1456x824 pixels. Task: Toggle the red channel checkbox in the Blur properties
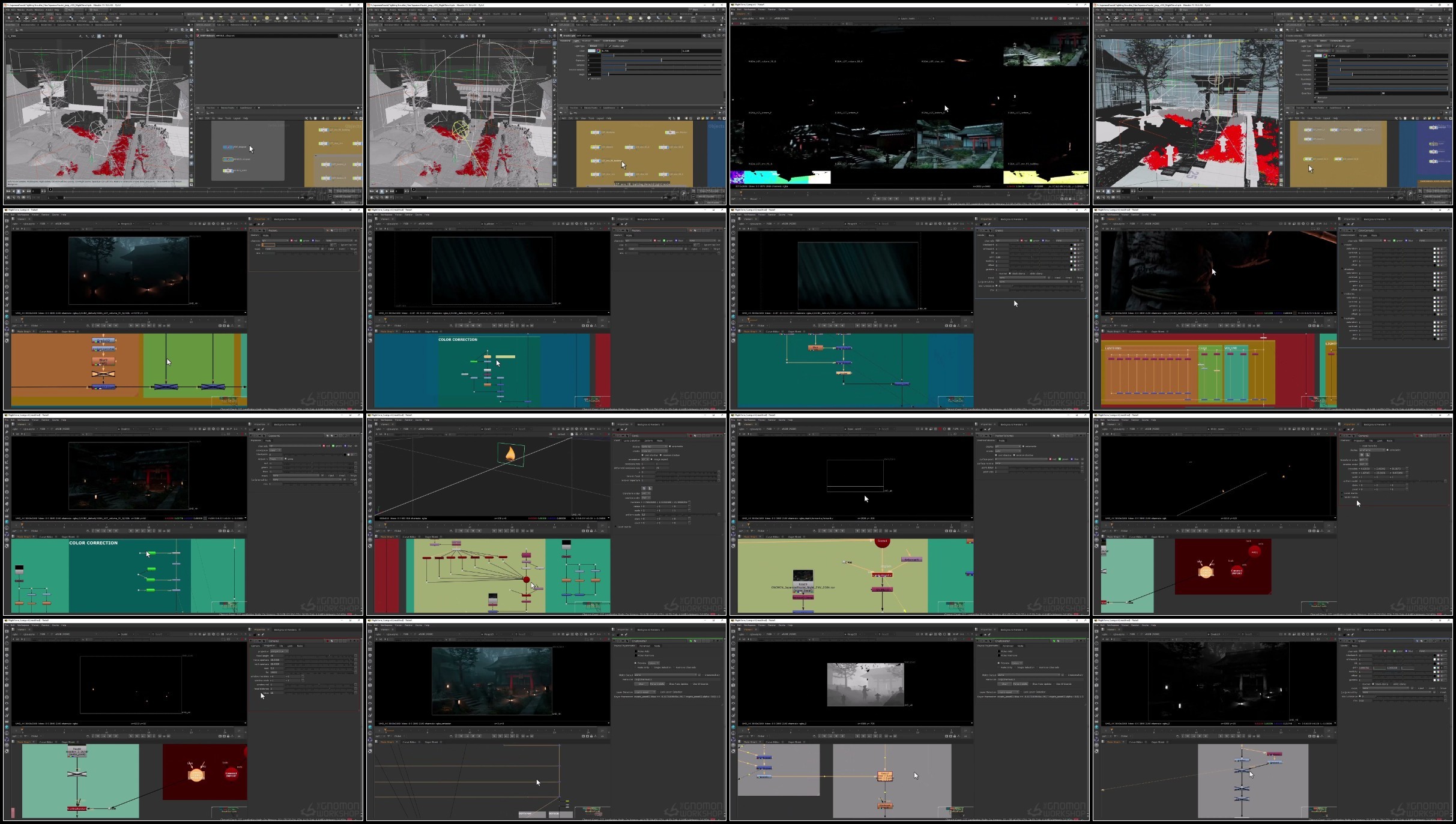click(x=292, y=241)
